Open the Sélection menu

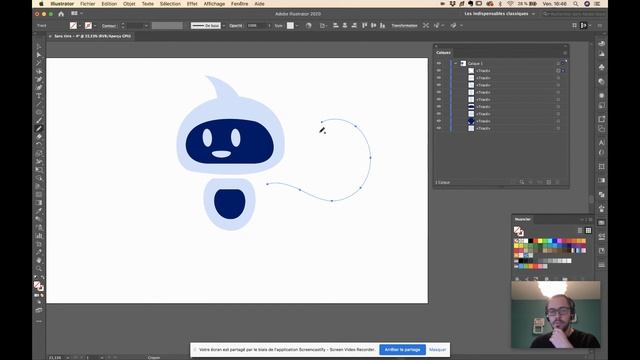[x=170, y=4]
